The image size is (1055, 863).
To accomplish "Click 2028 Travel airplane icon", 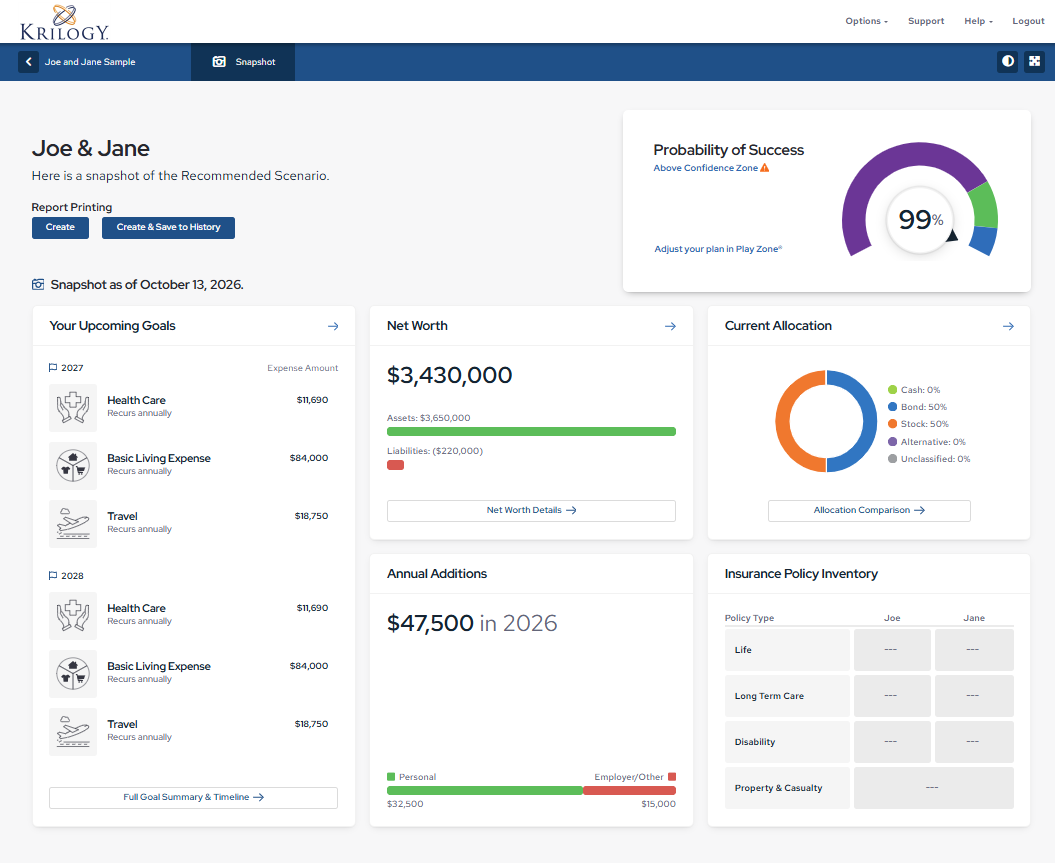I will 73,731.
